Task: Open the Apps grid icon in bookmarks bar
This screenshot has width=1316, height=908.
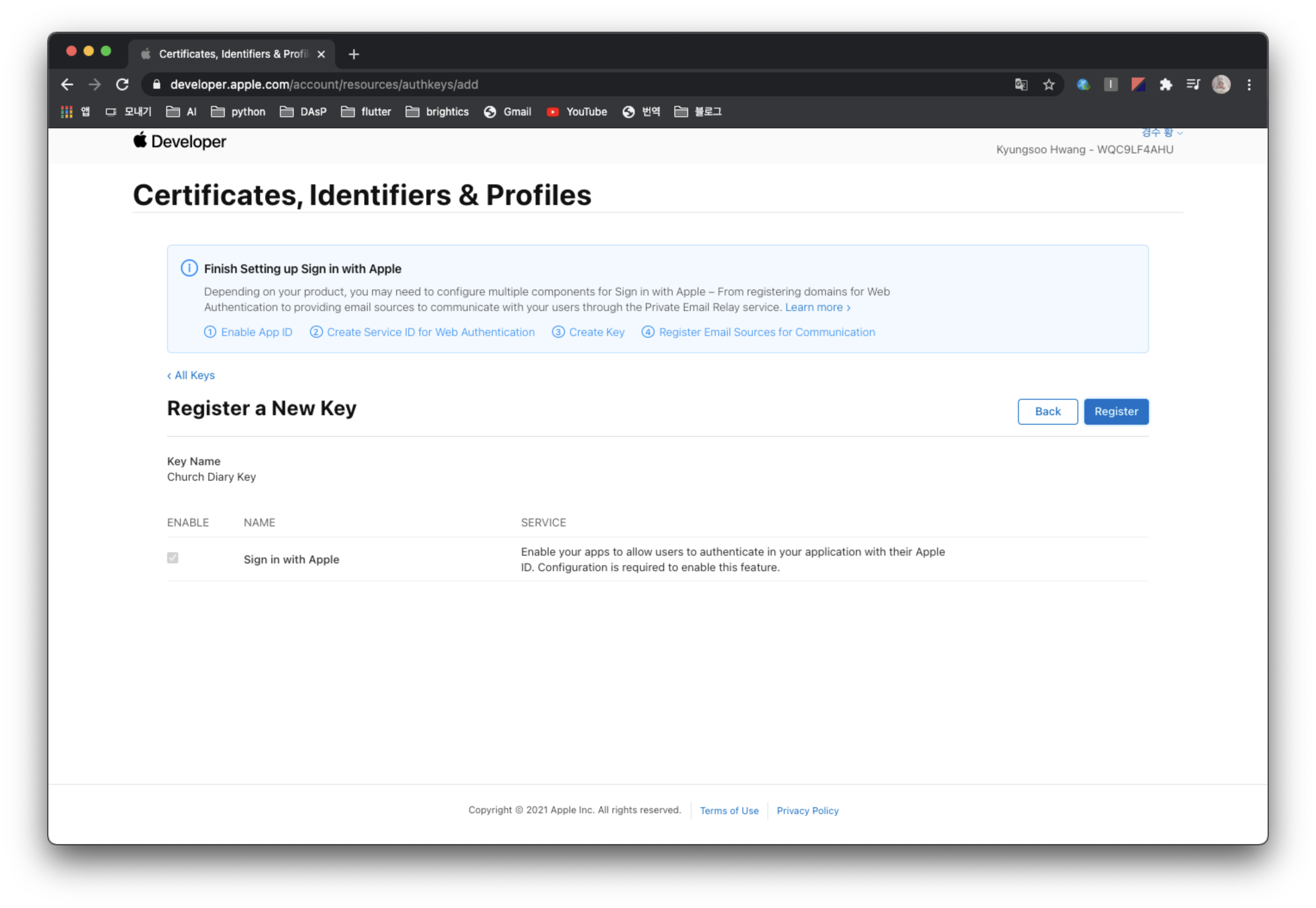Action: tap(67, 112)
